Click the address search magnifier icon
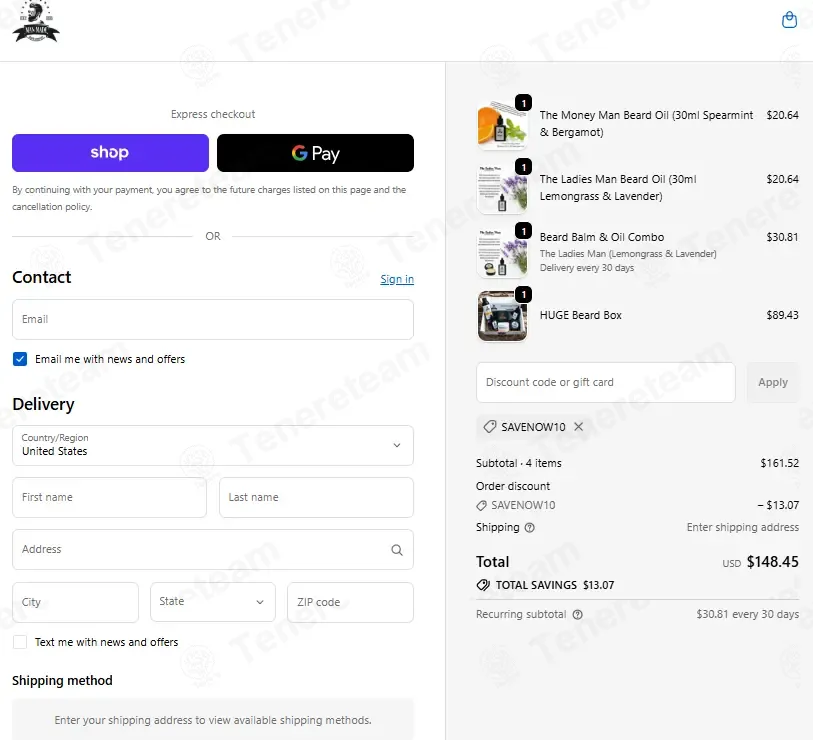The width and height of the screenshot is (813, 740). 397,550
